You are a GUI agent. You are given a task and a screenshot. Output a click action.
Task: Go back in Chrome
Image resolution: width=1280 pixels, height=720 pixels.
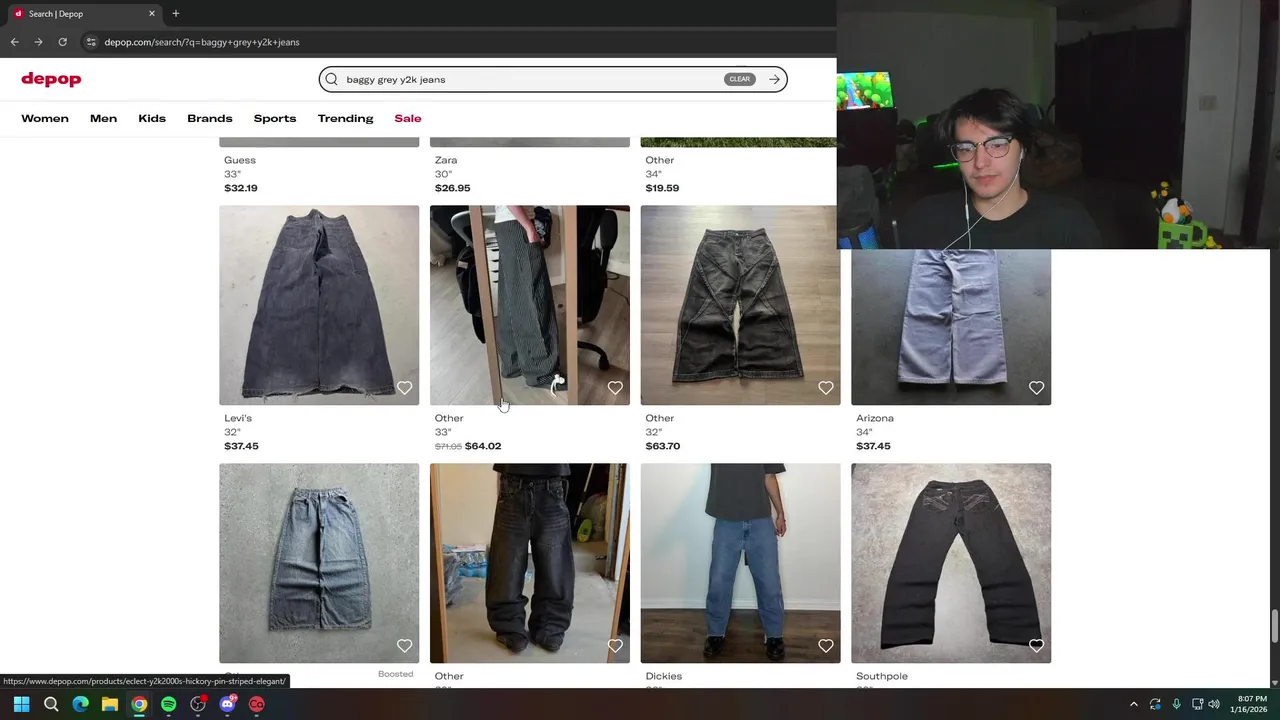tap(14, 42)
